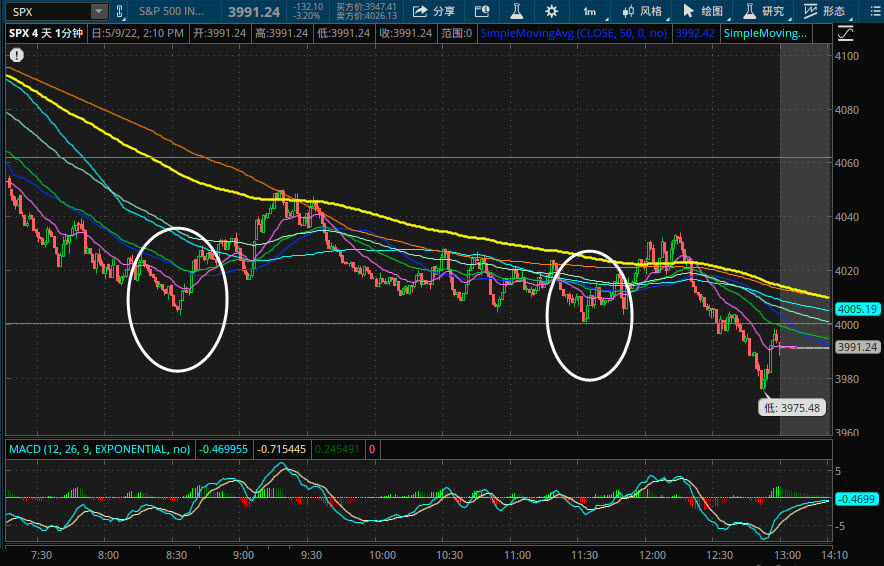Image resolution: width=884 pixels, height=566 pixels.
Task: Click the -3.20% percent change value
Action: (307, 16)
